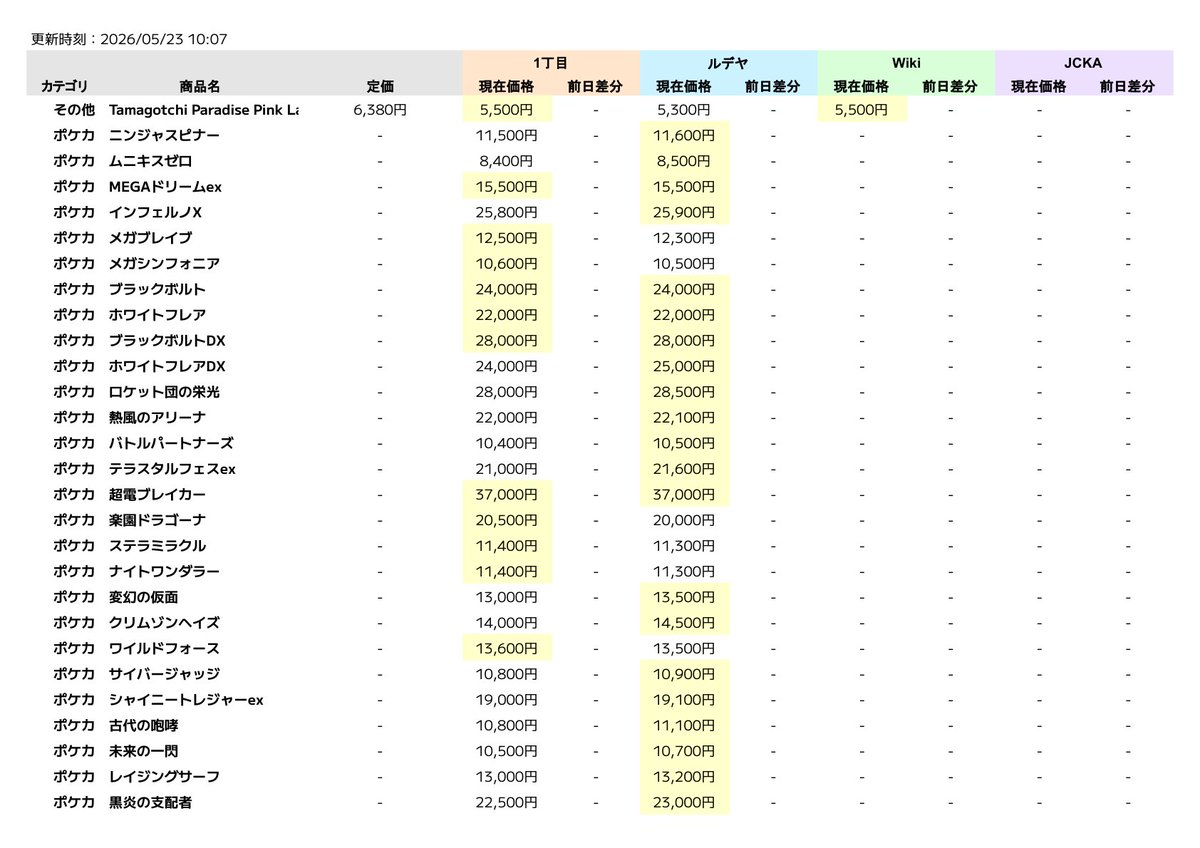Select the インフェルノX product name
This screenshot has width=1200, height=848.
point(155,212)
